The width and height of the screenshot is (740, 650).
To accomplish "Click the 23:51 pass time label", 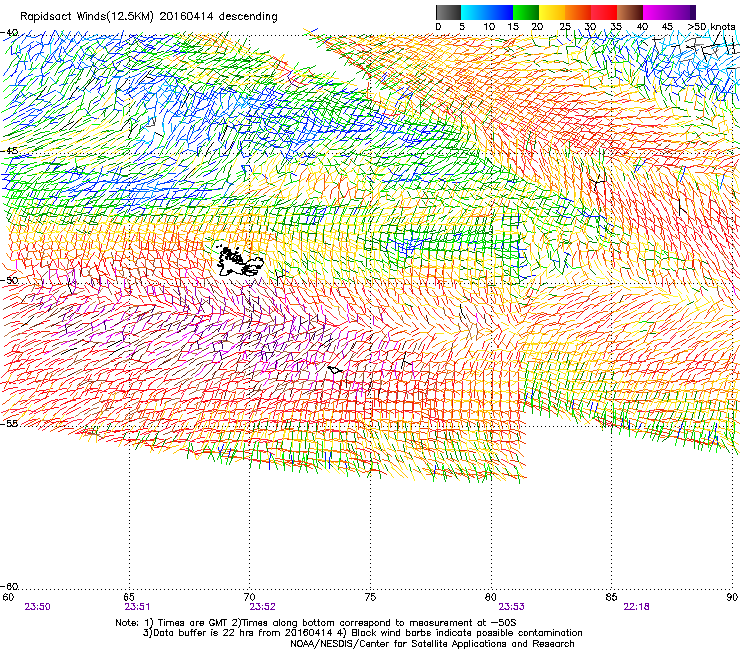I will click(x=137, y=607).
